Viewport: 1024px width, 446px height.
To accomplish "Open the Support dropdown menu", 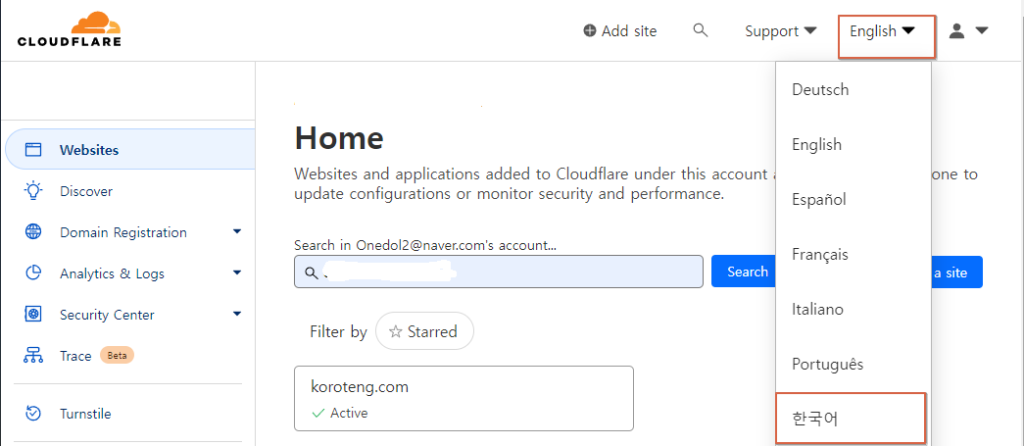I will click(x=781, y=31).
